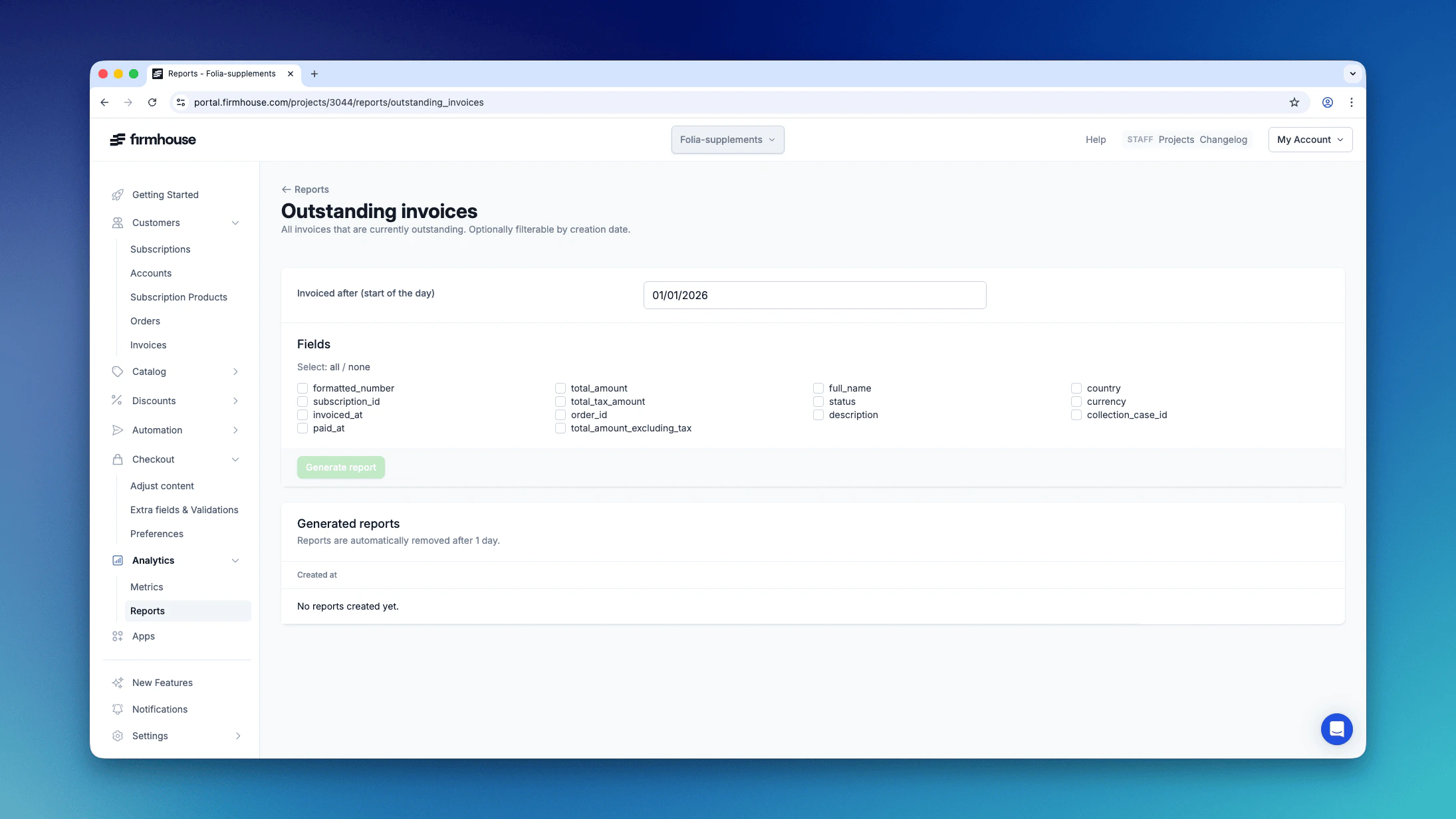Enable the formatted_number field checkbox
Screen dimensions: 1456x819
click(303, 388)
